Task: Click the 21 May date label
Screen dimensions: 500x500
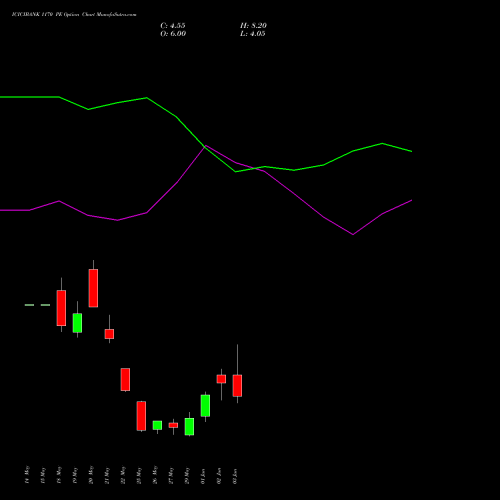Action: pyautogui.click(x=107, y=475)
